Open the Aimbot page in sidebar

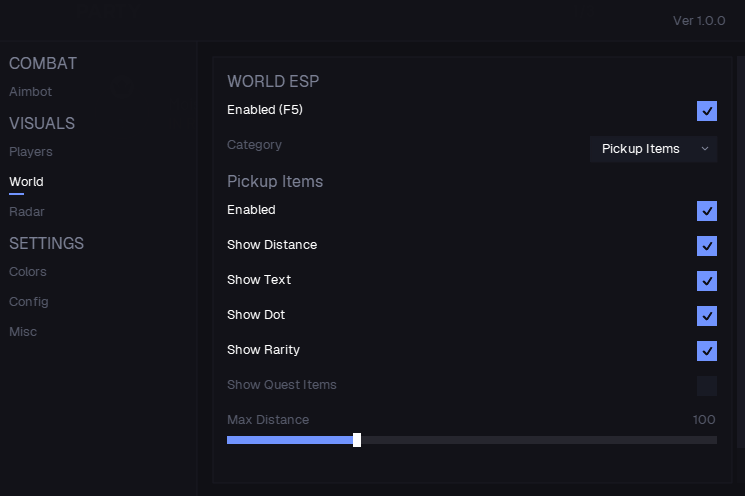click(x=30, y=92)
